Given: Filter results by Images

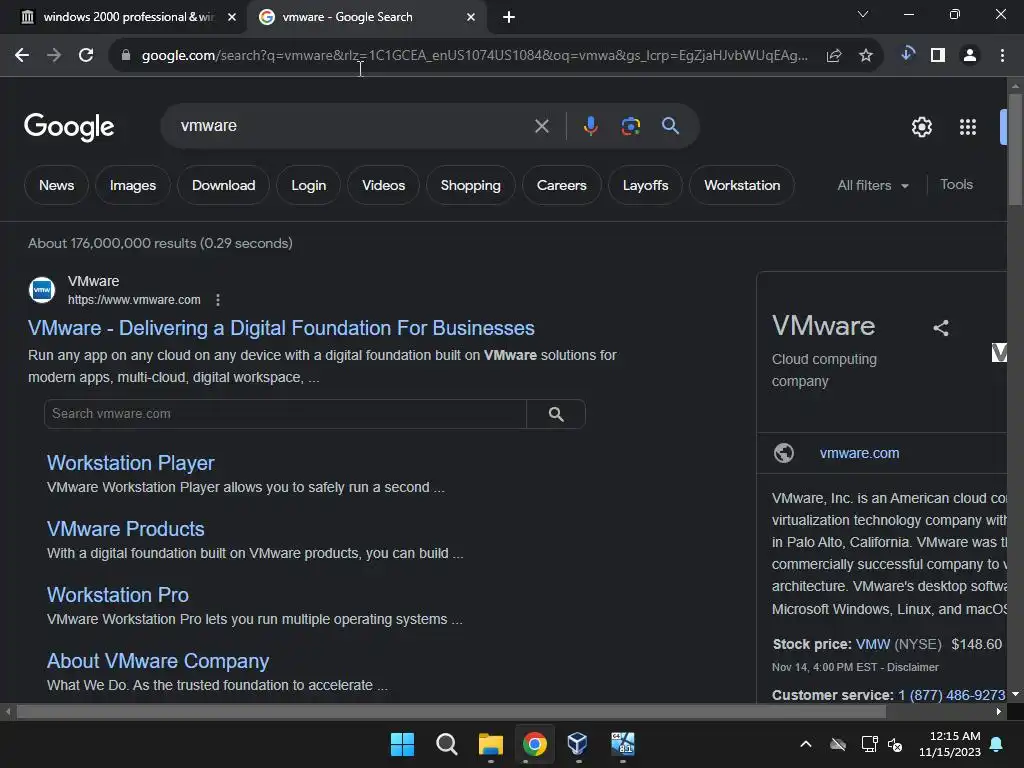Looking at the screenshot, I should click(133, 185).
